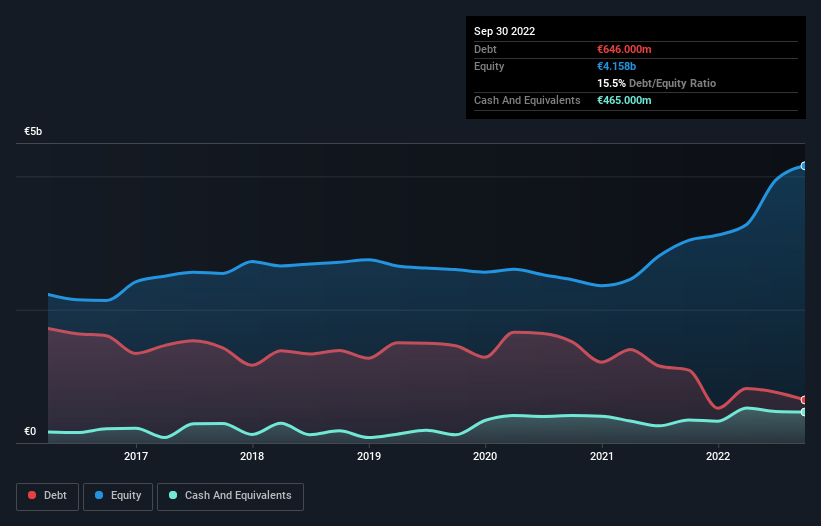Screen dimensions: 821x526
Task: Click the €5b y-axis label
Action: [x=33, y=131]
